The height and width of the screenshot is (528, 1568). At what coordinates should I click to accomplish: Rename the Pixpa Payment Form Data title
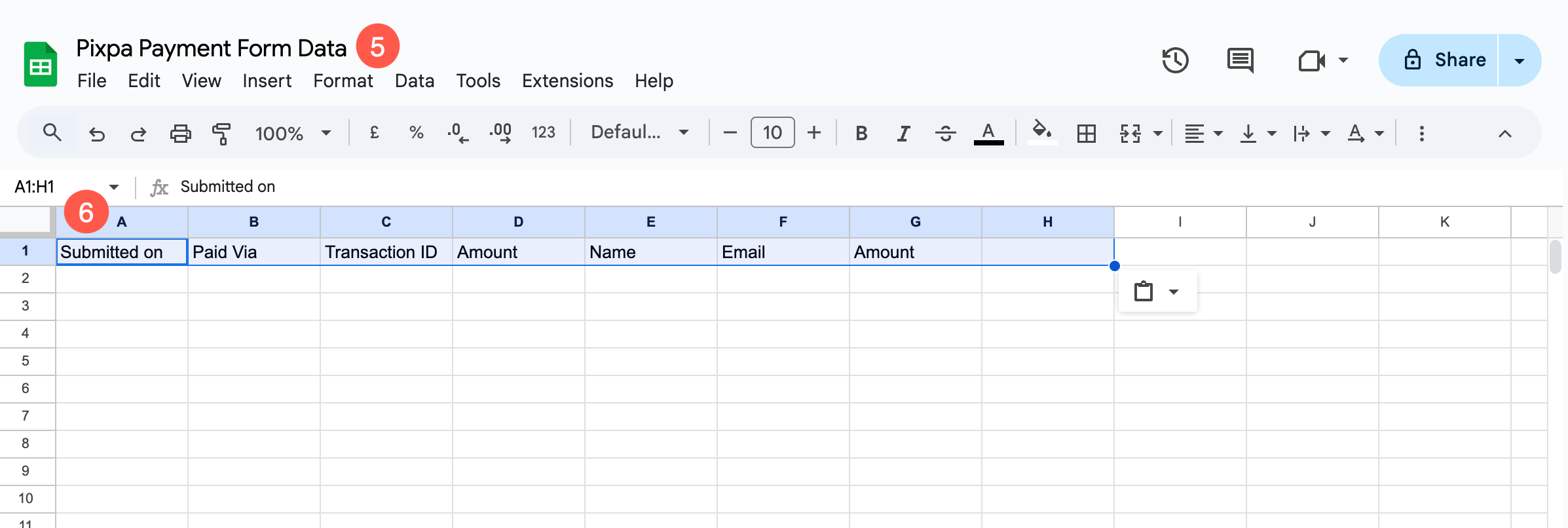[x=211, y=48]
